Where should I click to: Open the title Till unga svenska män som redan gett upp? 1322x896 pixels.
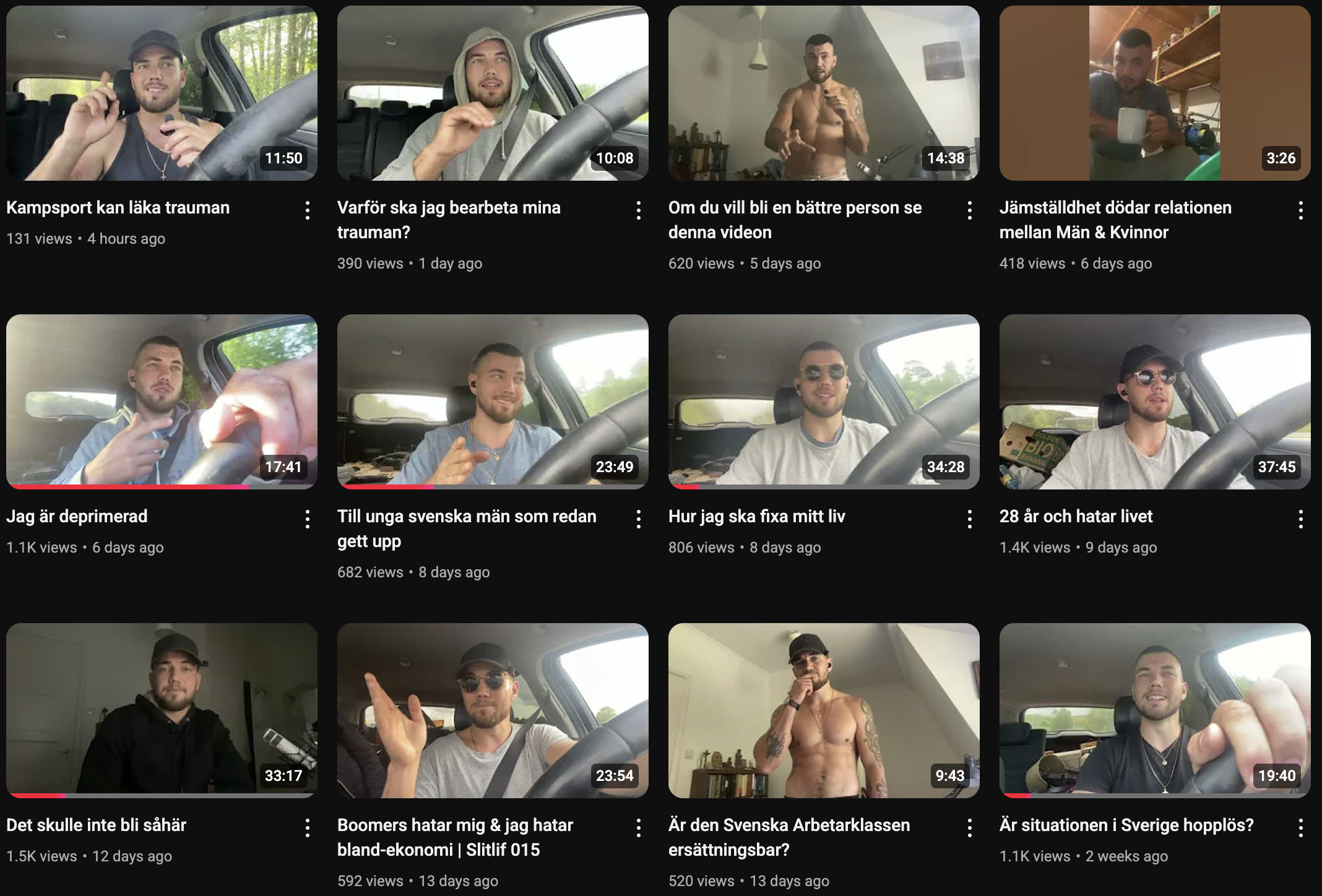[x=467, y=528]
